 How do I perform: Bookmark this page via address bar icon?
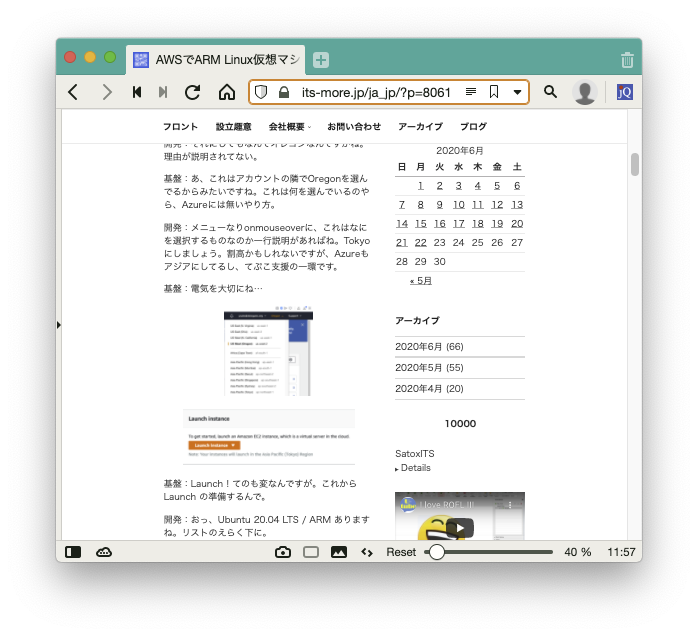pyautogui.click(x=494, y=92)
